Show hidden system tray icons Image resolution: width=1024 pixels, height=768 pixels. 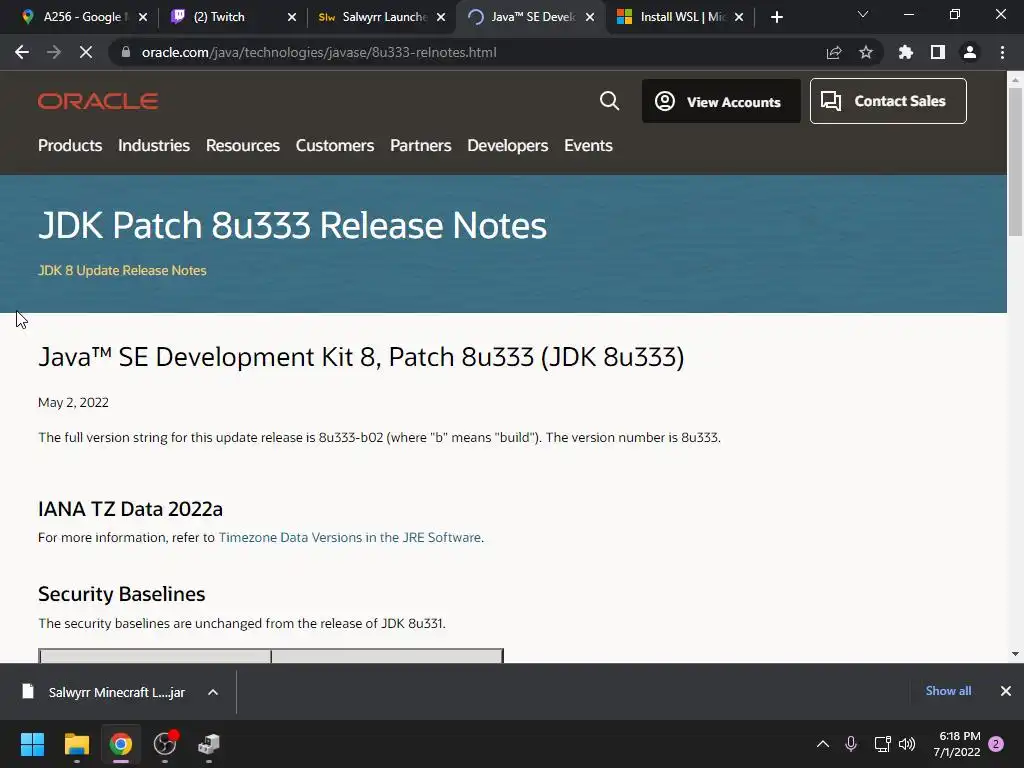pos(823,744)
